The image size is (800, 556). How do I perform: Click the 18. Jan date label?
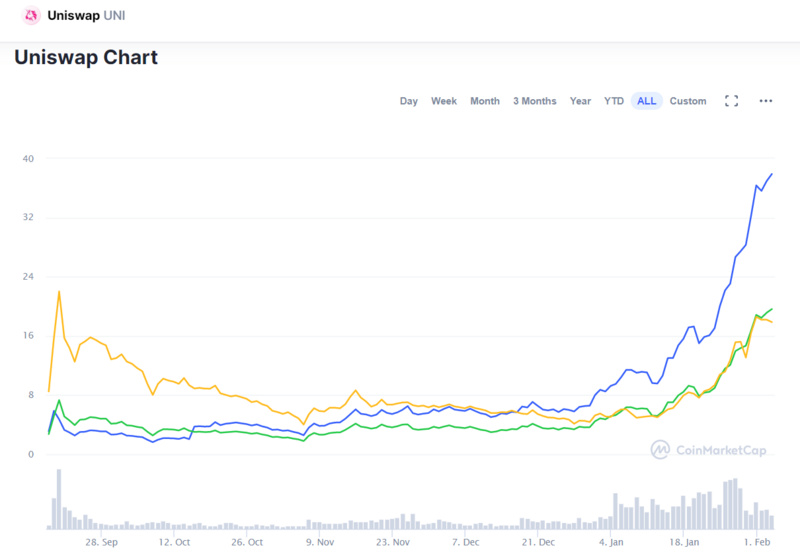click(x=684, y=542)
